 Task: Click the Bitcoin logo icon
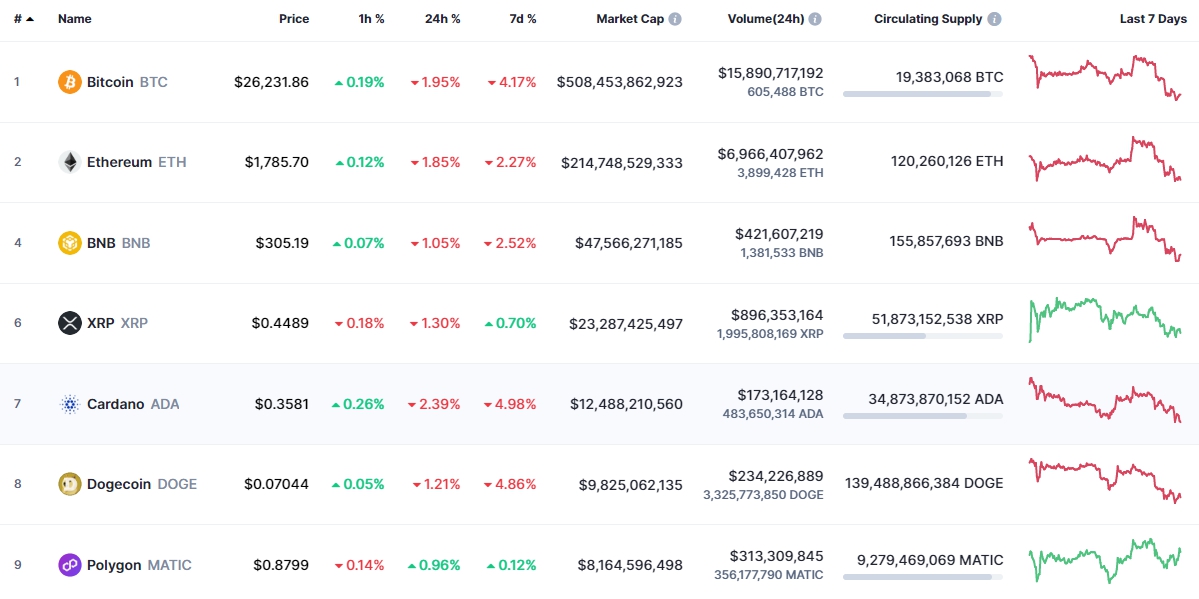[x=70, y=82]
